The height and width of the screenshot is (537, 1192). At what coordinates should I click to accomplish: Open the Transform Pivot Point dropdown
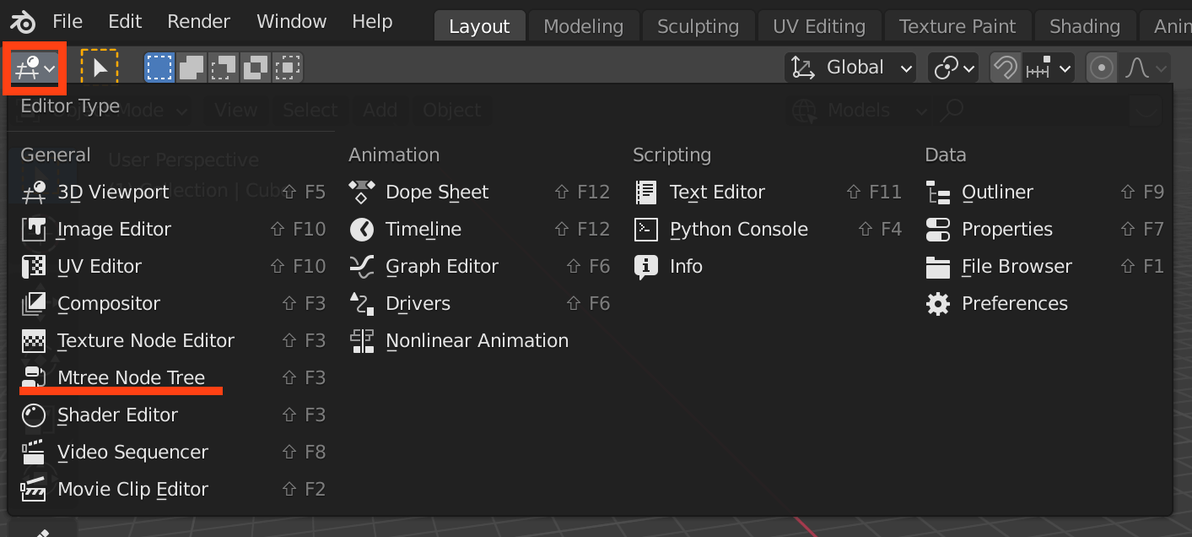(x=954, y=68)
